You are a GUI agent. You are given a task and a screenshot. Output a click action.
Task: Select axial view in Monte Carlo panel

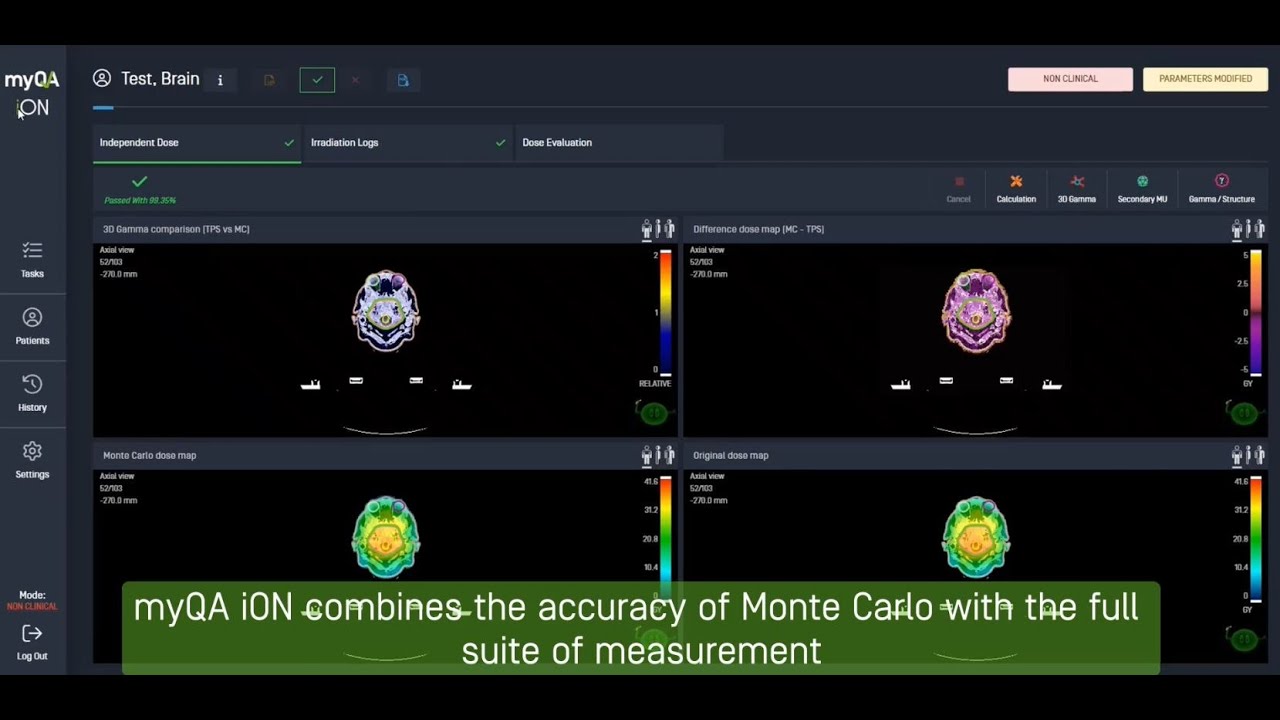click(647, 455)
